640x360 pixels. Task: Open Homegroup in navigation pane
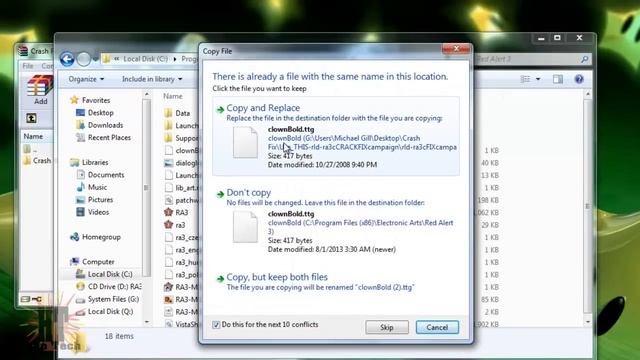101,237
